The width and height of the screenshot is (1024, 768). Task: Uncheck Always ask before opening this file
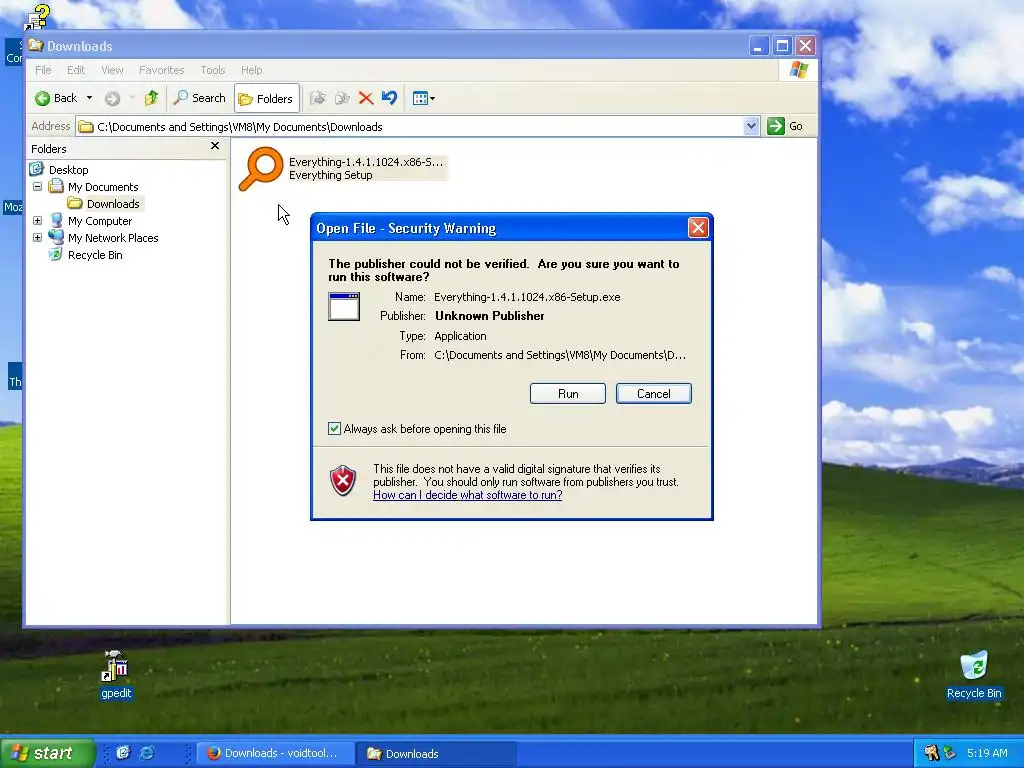(334, 428)
